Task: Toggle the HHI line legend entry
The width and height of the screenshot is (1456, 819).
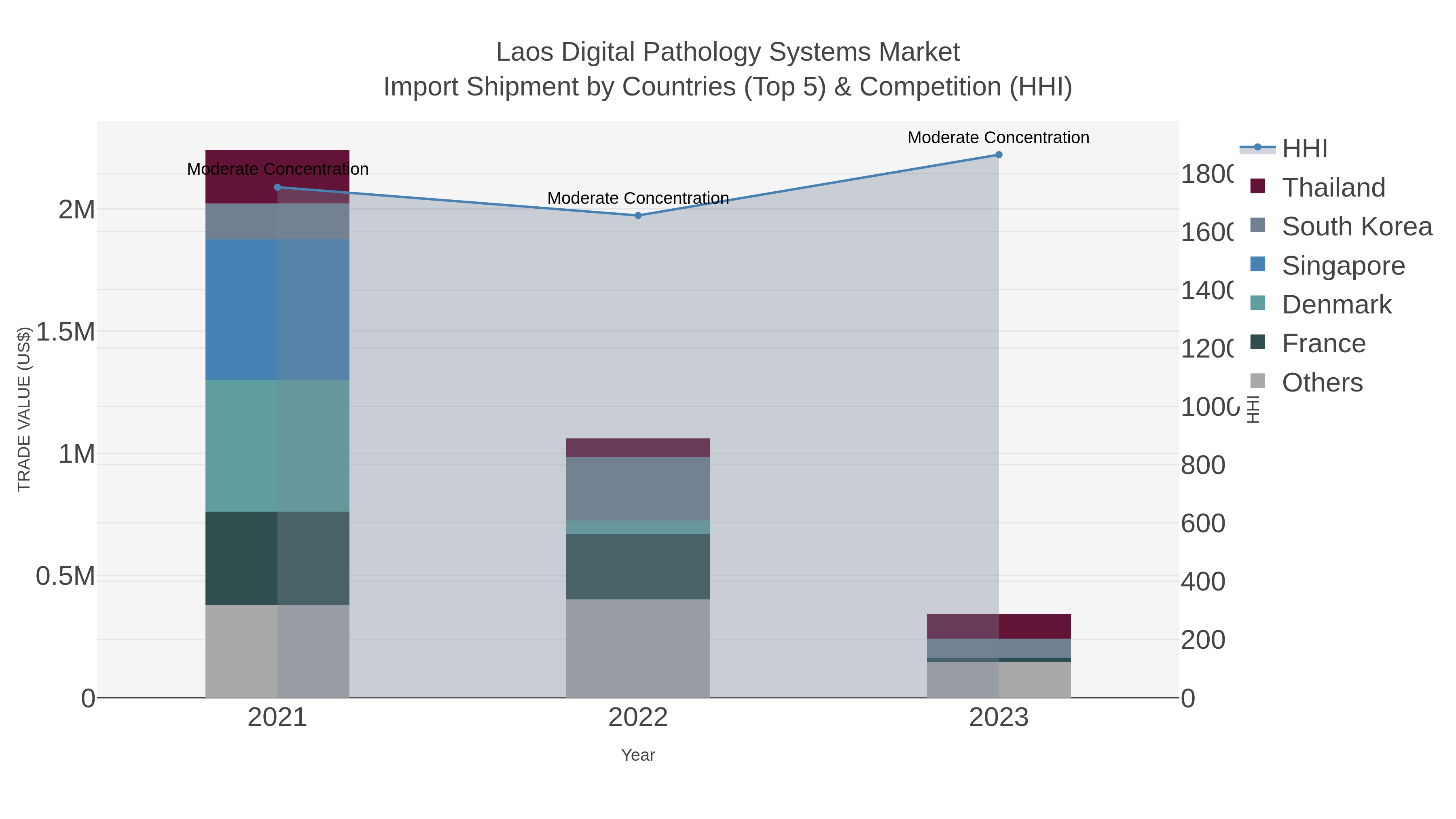Action: (x=1284, y=149)
